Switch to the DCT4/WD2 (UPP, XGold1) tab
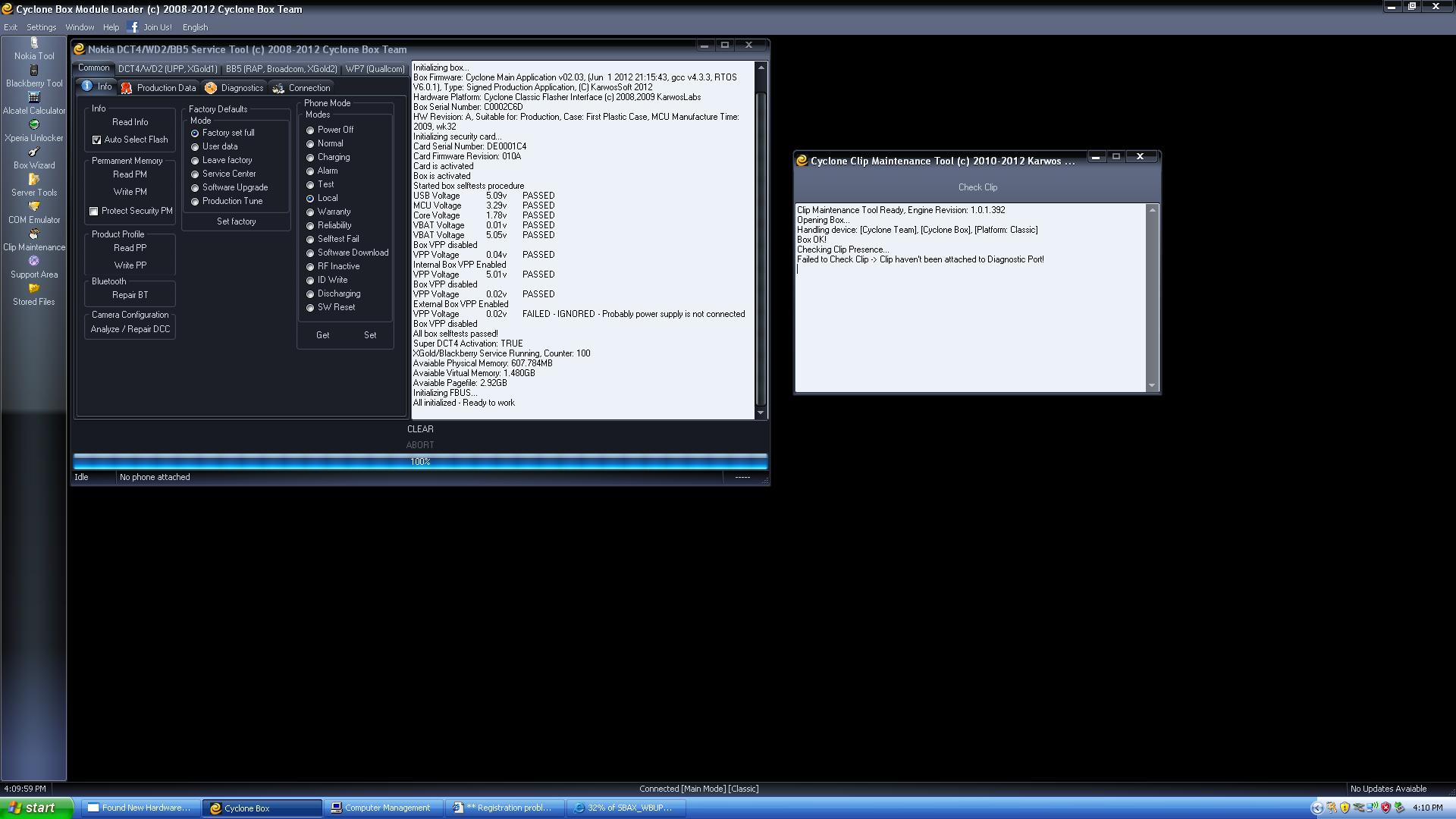 [x=168, y=69]
